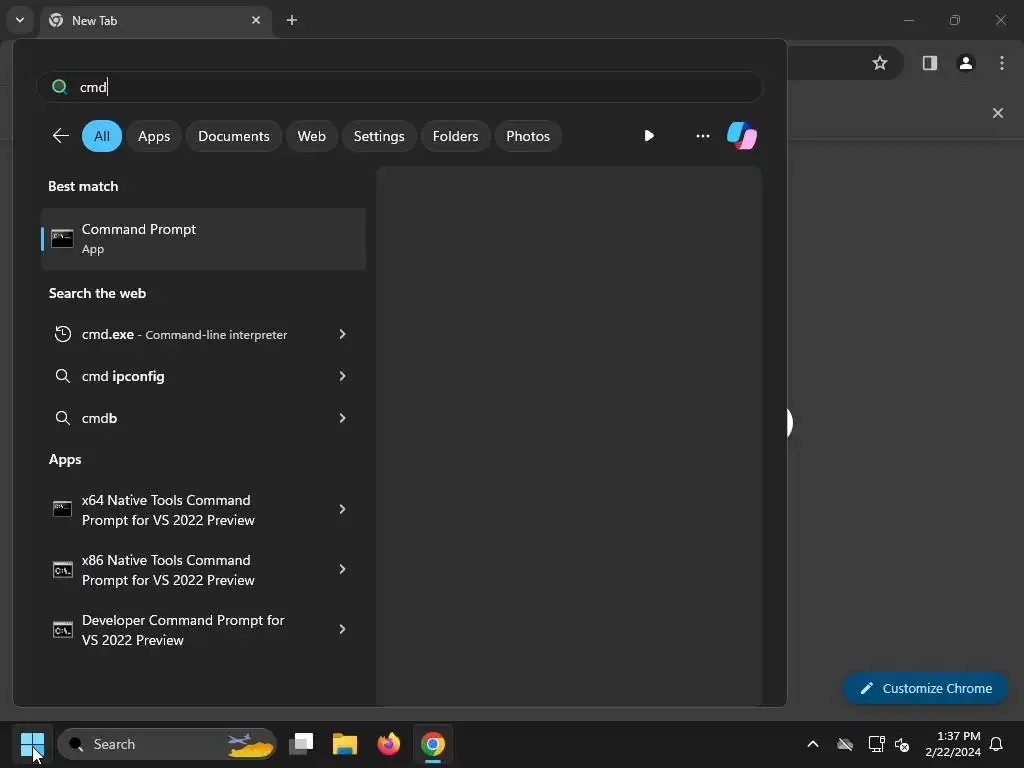Bookmark this tab with the star icon

[x=880, y=63]
